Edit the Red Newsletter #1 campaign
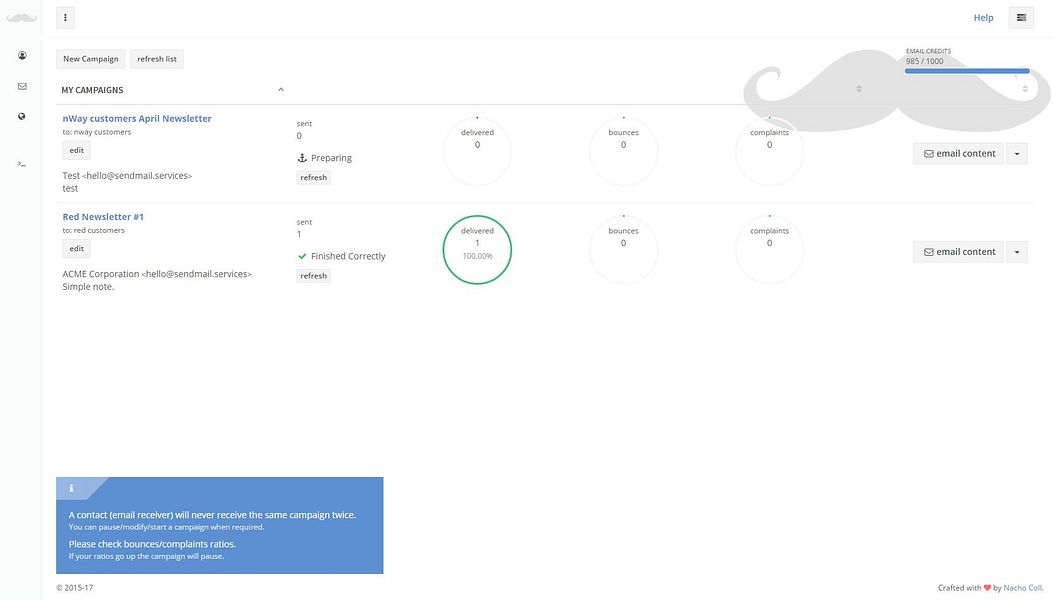Image resolution: width=1053 pixels, height=600 pixels. (77, 249)
